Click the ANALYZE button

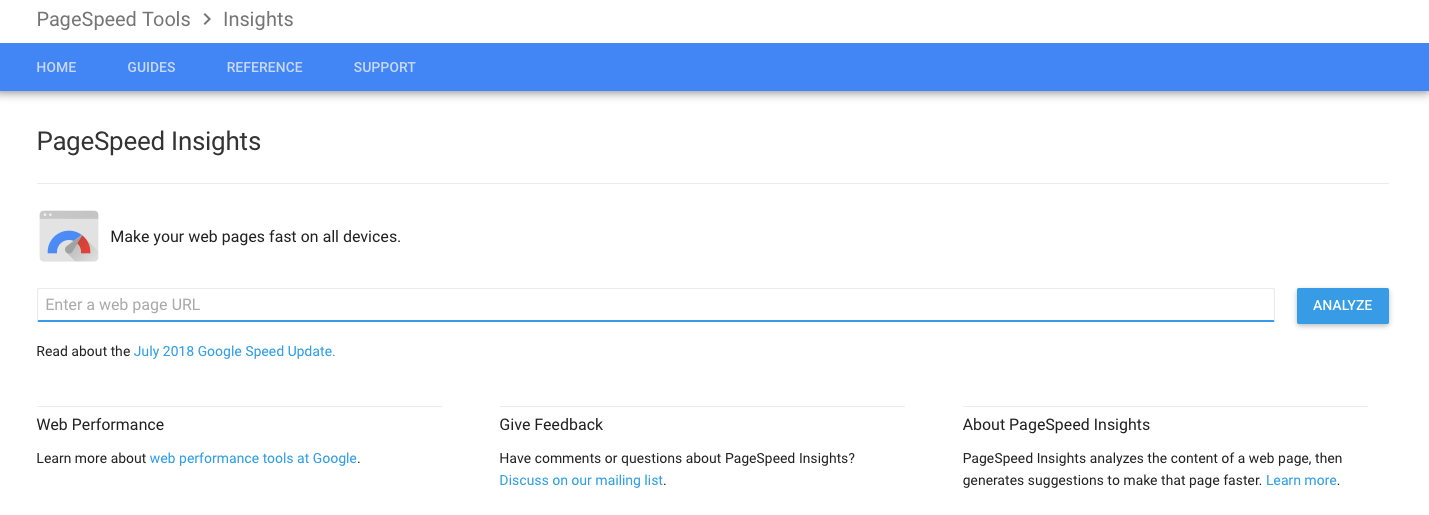[x=1342, y=305]
